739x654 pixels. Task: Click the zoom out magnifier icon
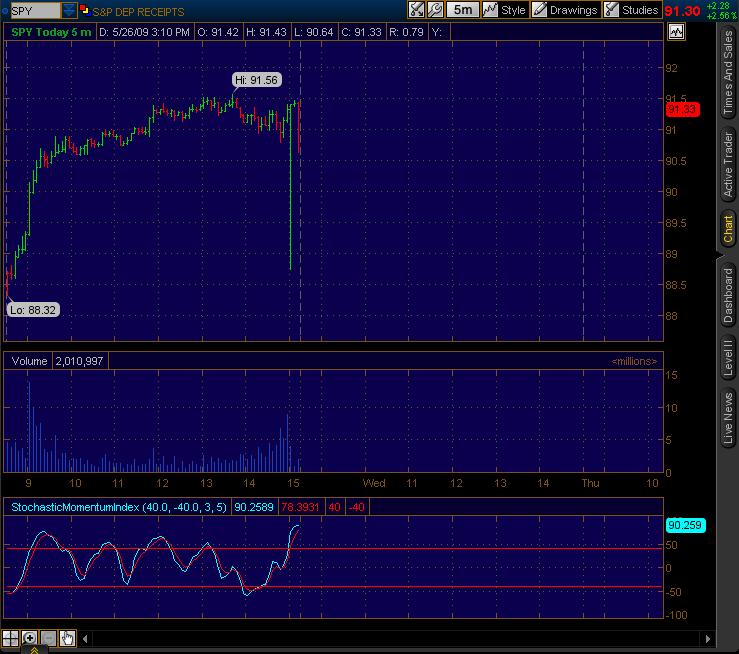pyautogui.click(x=48, y=638)
